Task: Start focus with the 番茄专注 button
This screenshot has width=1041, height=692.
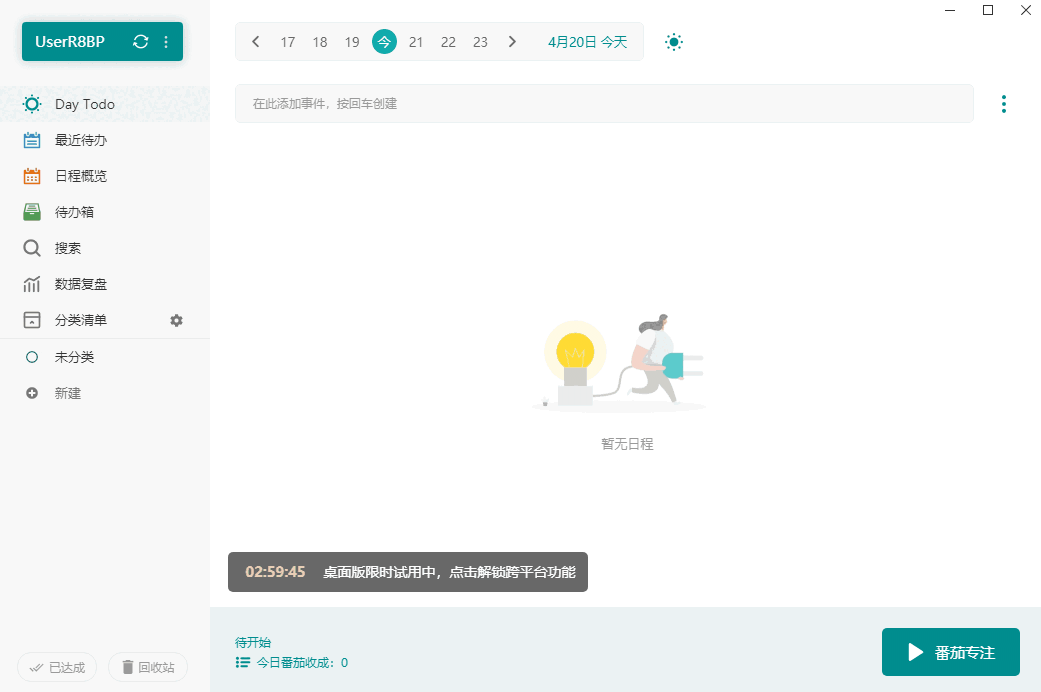Action: 950,652
